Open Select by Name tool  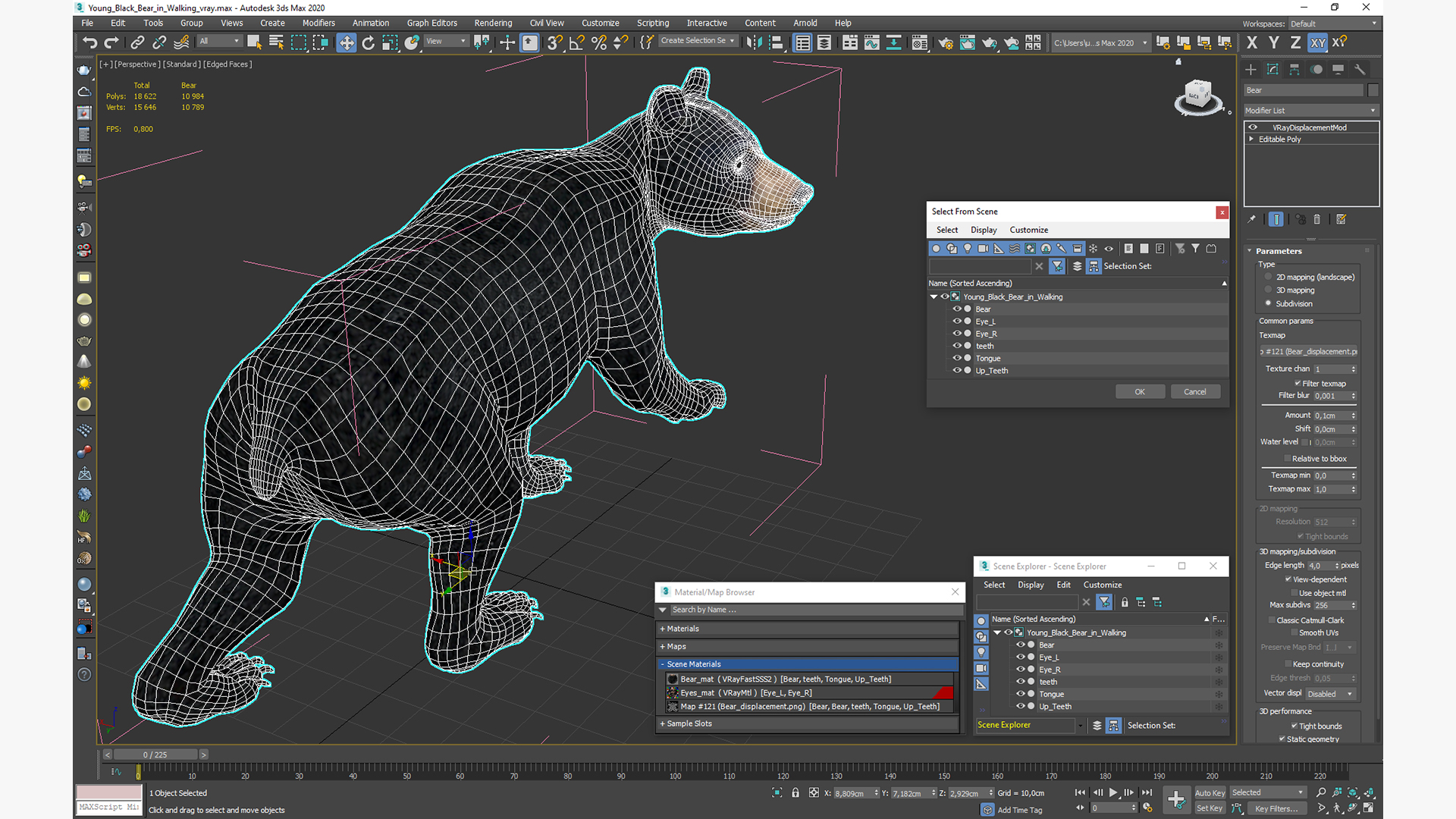click(276, 42)
